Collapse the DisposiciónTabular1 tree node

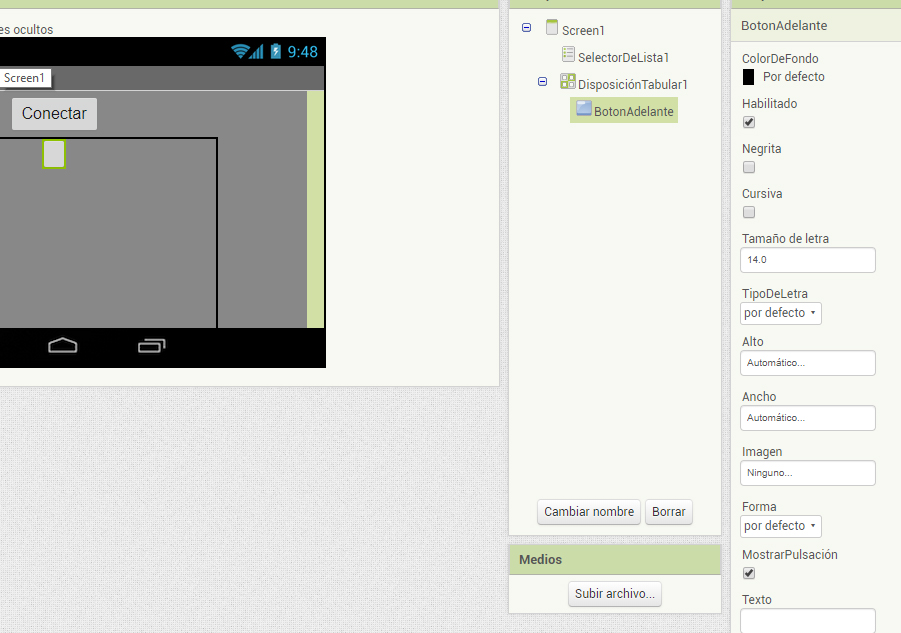click(x=543, y=83)
